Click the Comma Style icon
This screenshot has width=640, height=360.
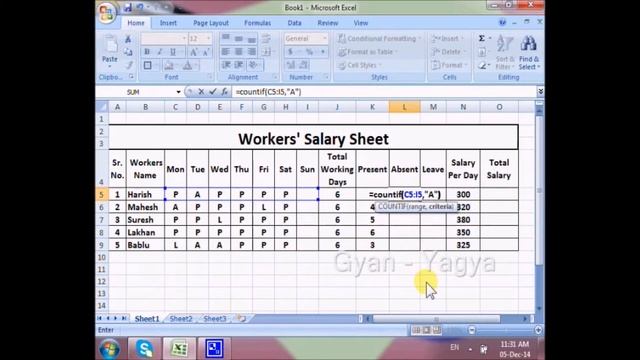322,52
